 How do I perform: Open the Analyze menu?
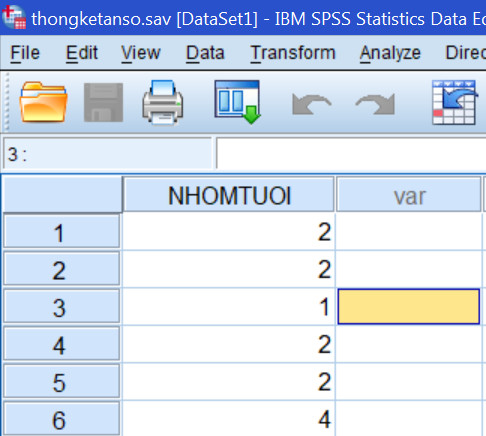pos(390,53)
